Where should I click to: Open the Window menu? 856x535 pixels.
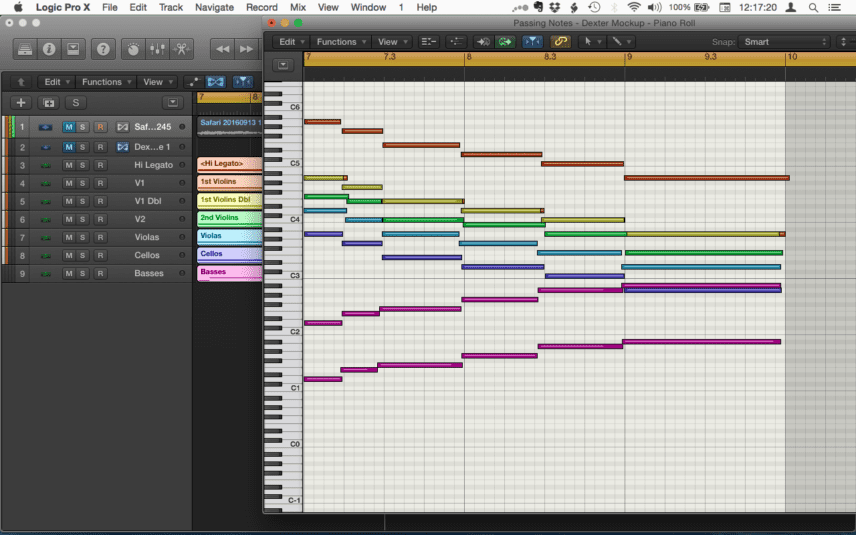368,7
